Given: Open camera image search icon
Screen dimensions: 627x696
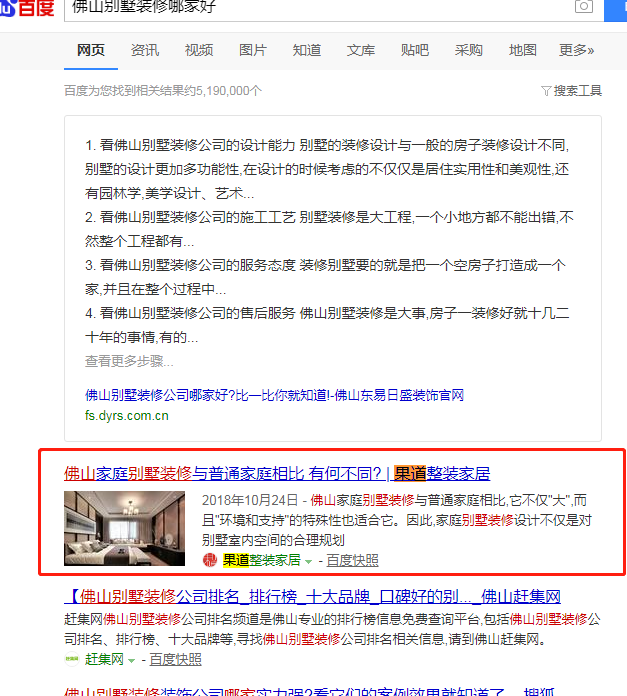Looking at the screenshot, I should [x=584, y=6].
